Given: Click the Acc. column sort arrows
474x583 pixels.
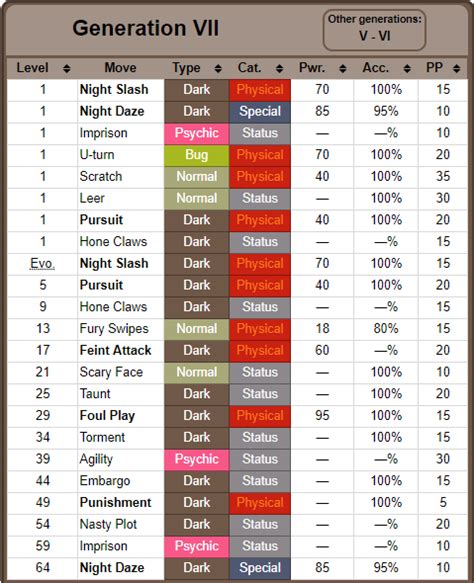Looking at the screenshot, I should click(407, 68).
